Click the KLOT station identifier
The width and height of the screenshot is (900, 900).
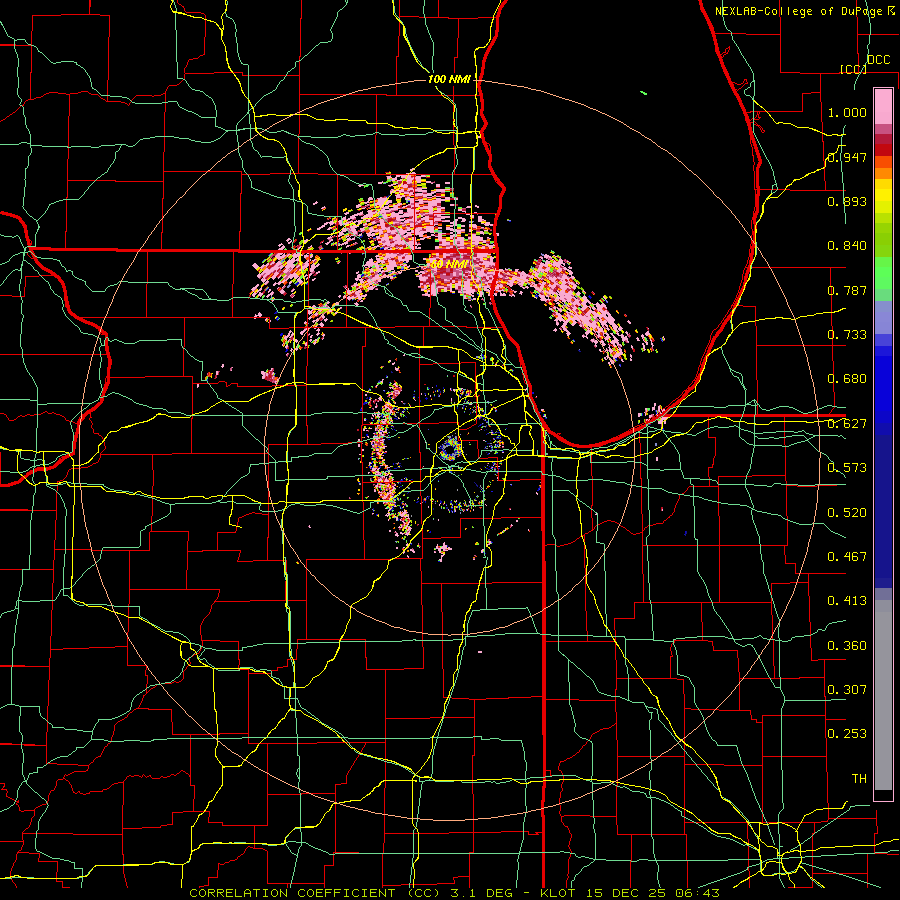tap(557, 893)
